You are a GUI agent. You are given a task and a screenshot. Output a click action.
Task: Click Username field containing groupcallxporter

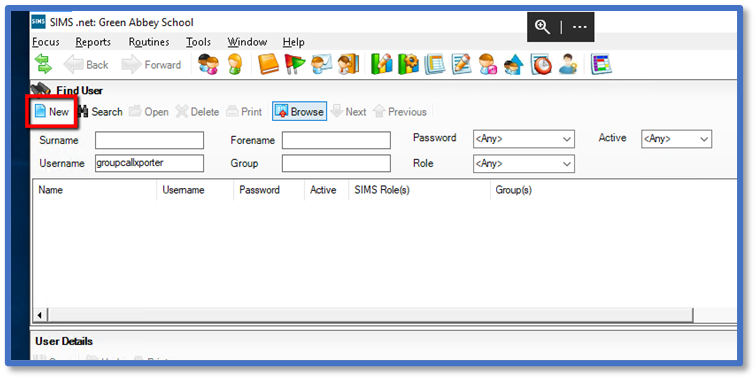(149, 163)
